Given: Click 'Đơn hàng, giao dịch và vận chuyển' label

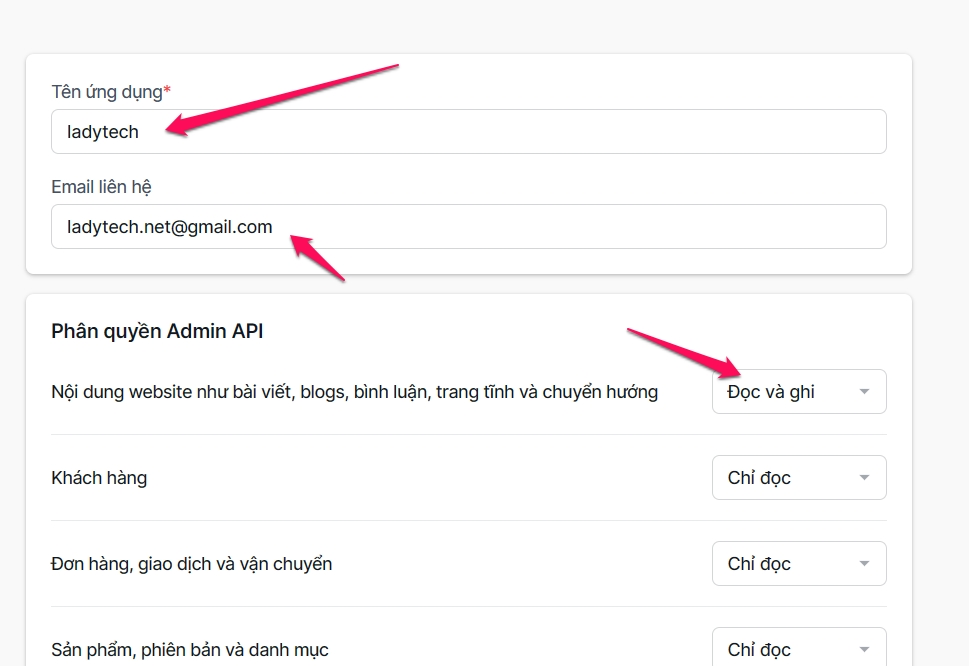Looking at the screenshot, I should (191, 564).
